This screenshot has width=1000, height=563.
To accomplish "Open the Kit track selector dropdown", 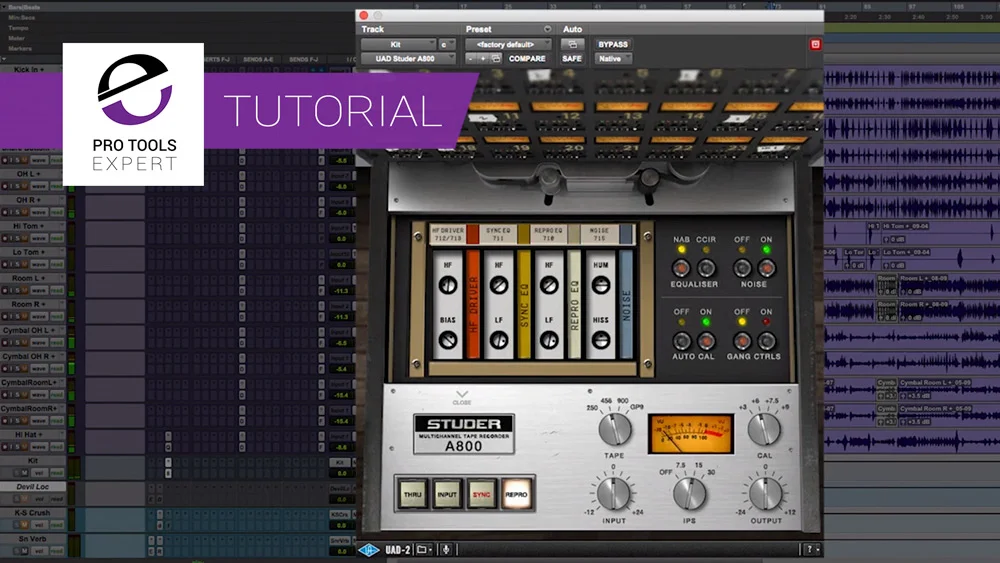I will 398,45.
